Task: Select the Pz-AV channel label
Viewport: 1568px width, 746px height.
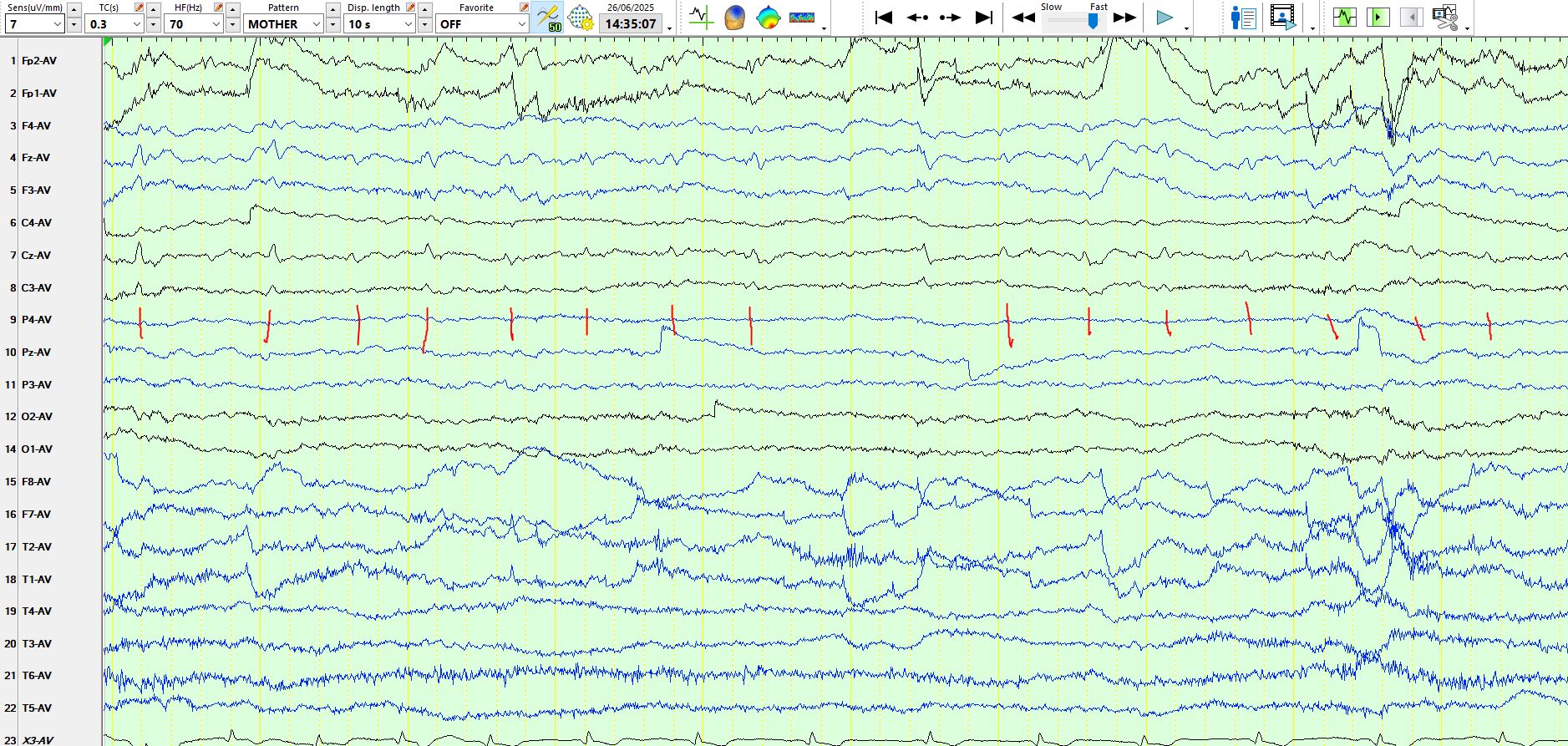Action: 37,353
